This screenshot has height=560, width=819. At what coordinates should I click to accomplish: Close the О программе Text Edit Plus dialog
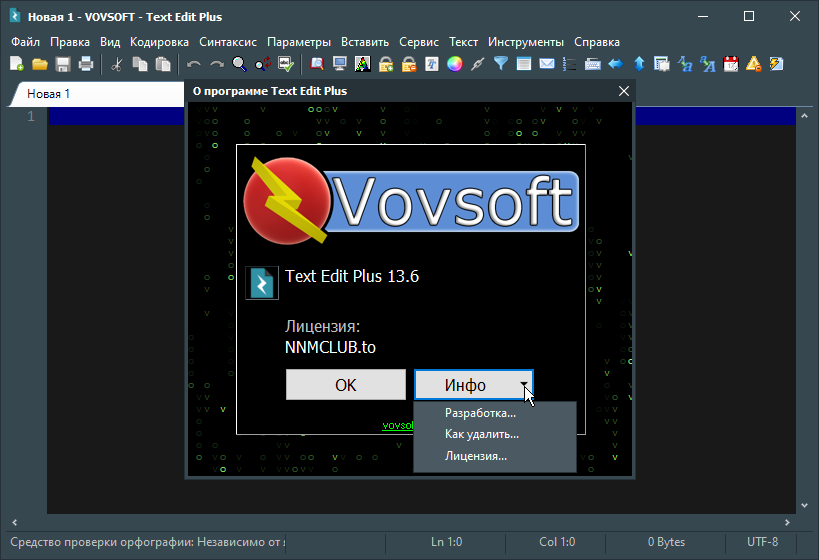point(624,91)
